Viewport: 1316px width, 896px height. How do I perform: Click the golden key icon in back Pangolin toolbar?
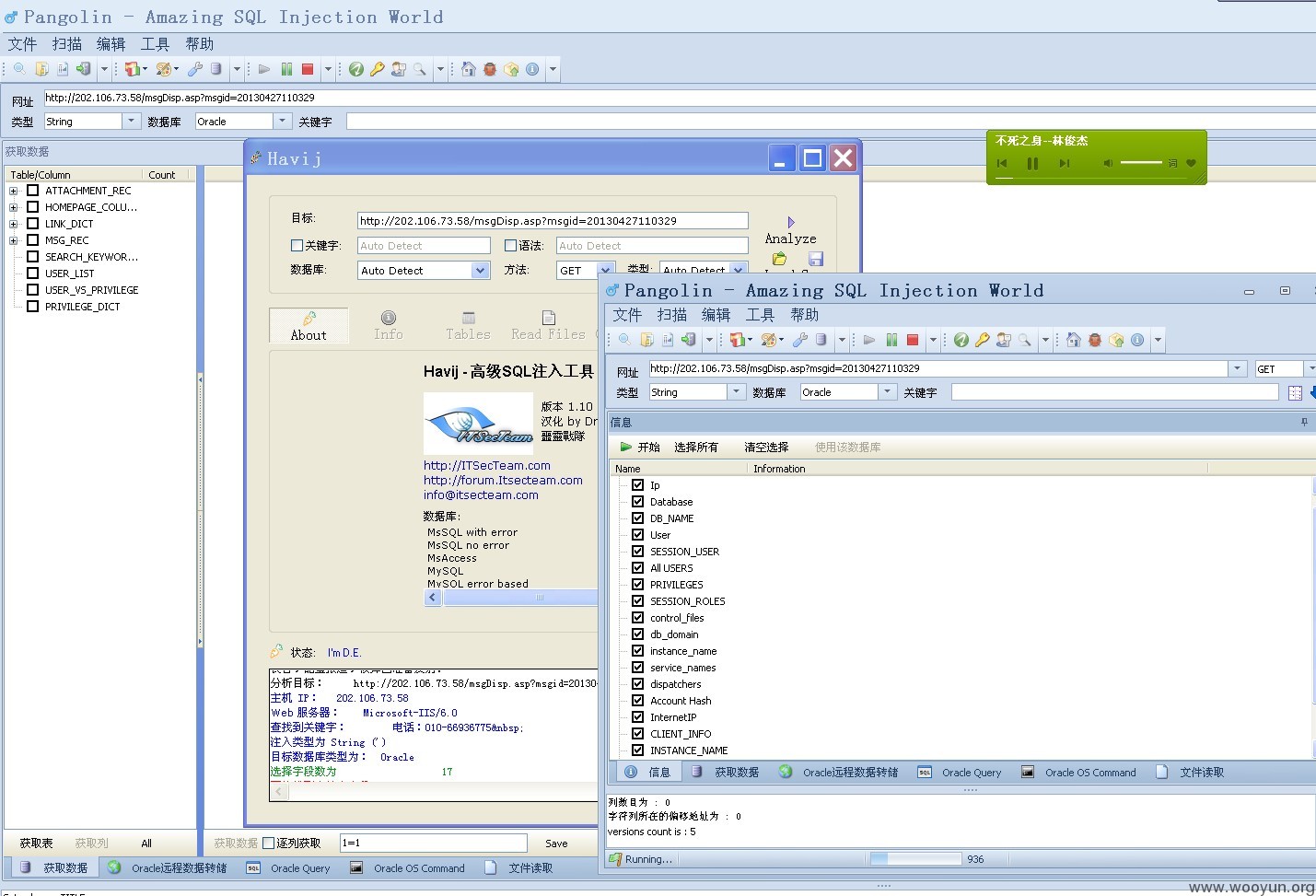(378, 69)
